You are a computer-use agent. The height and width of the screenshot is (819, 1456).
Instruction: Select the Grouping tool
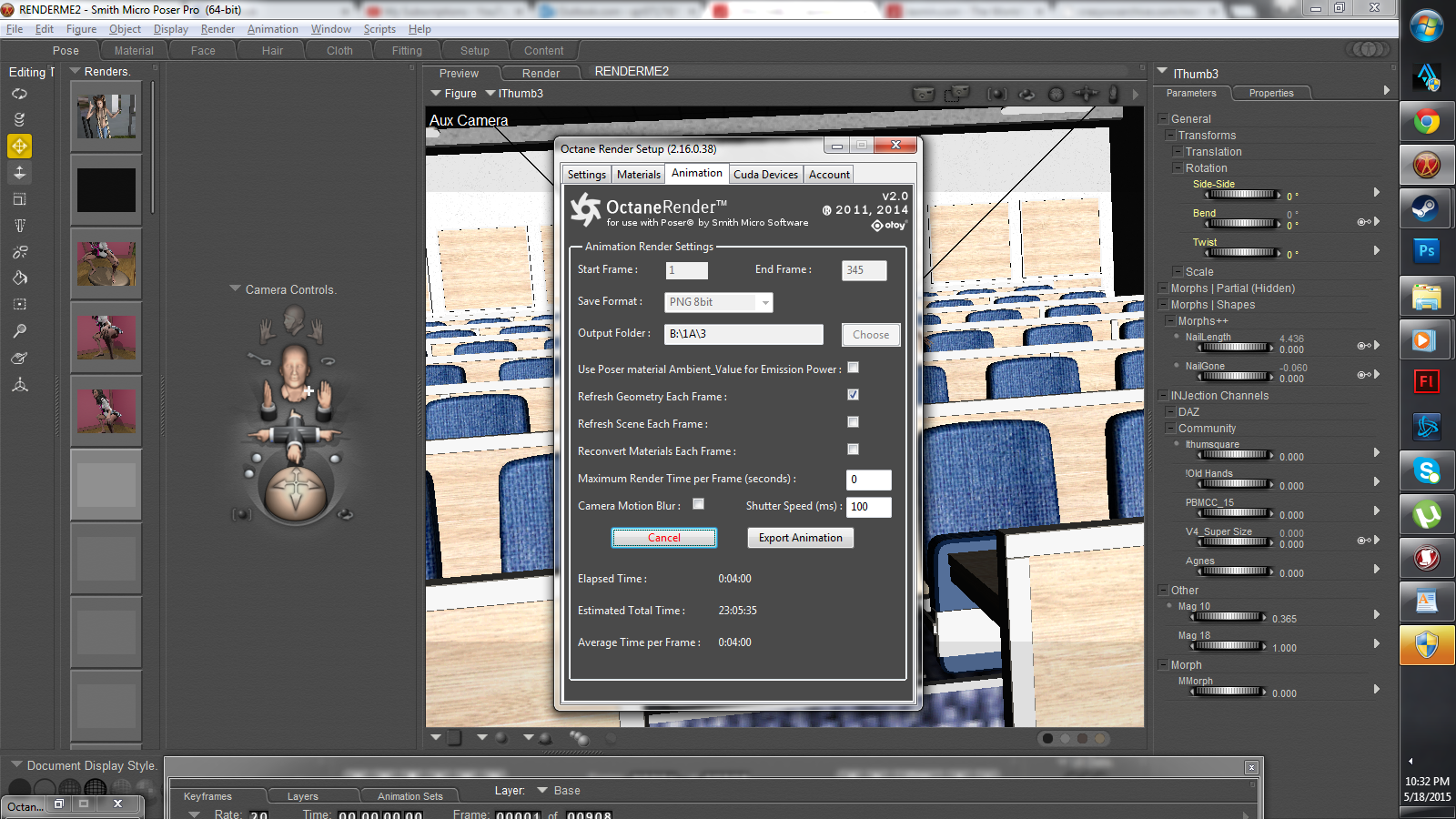[x=19, y=304]
